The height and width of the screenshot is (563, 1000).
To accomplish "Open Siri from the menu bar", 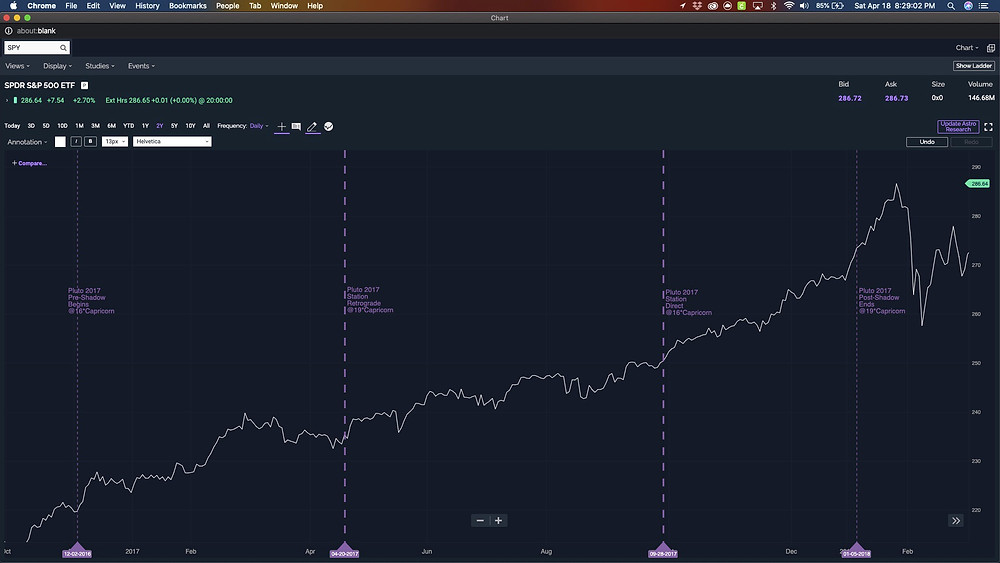I will (967, 6).
